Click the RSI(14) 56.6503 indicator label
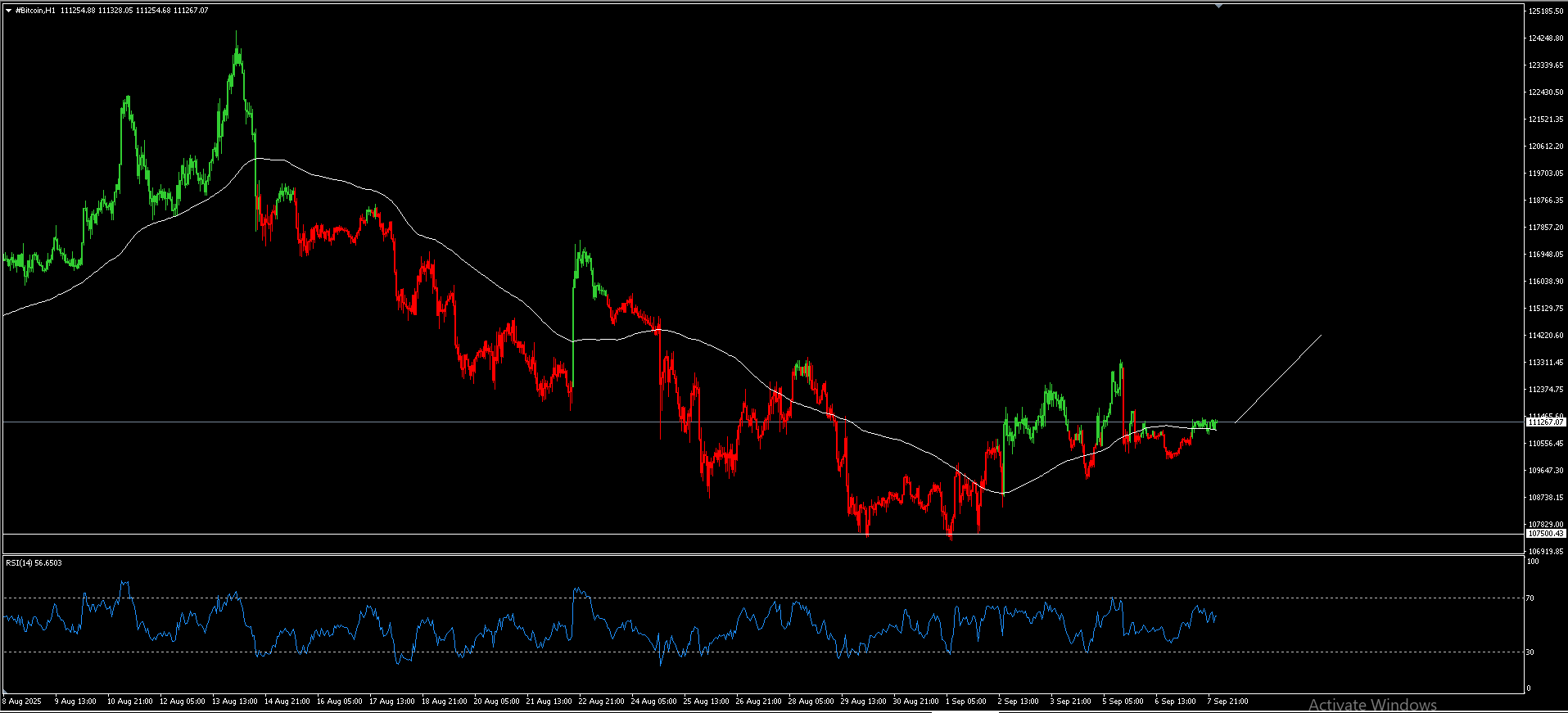 [x=34, y=563]
